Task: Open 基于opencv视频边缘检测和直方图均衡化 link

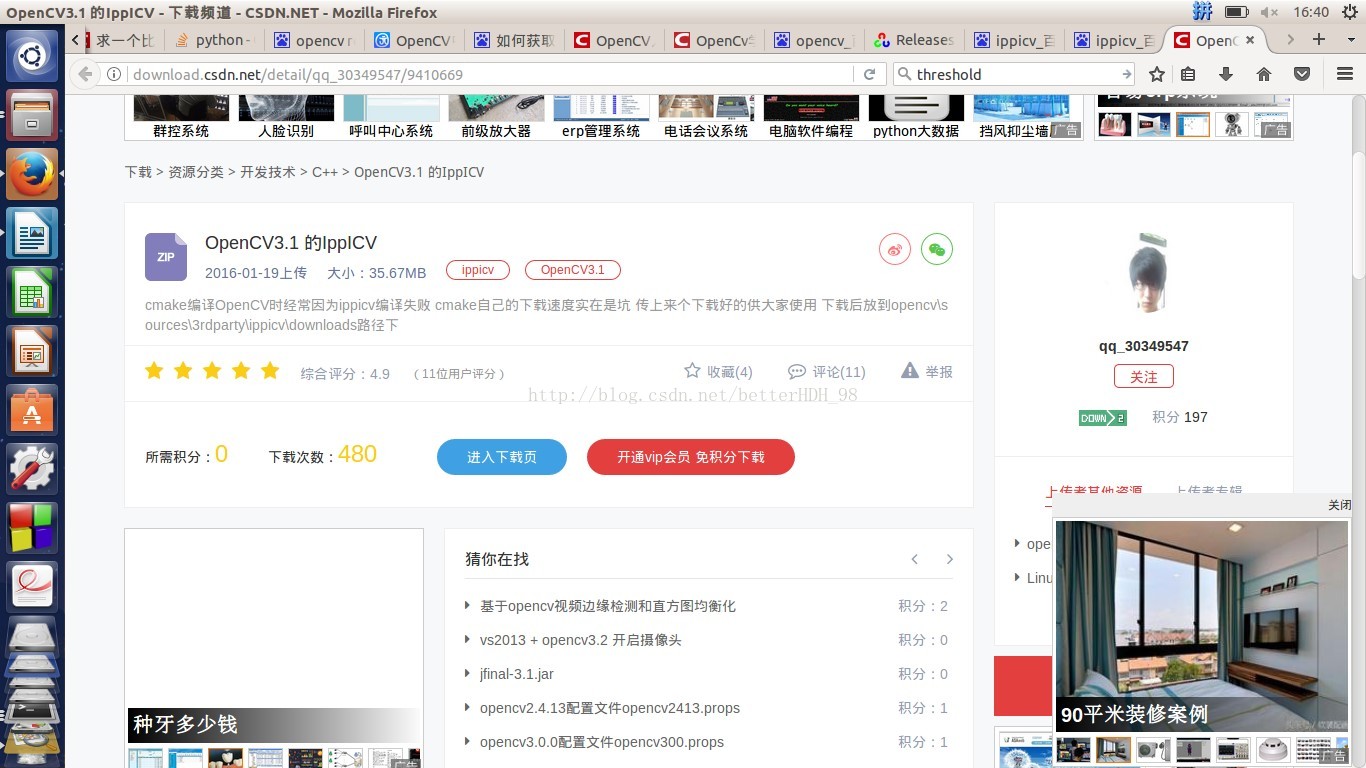Action: [608, 606]
